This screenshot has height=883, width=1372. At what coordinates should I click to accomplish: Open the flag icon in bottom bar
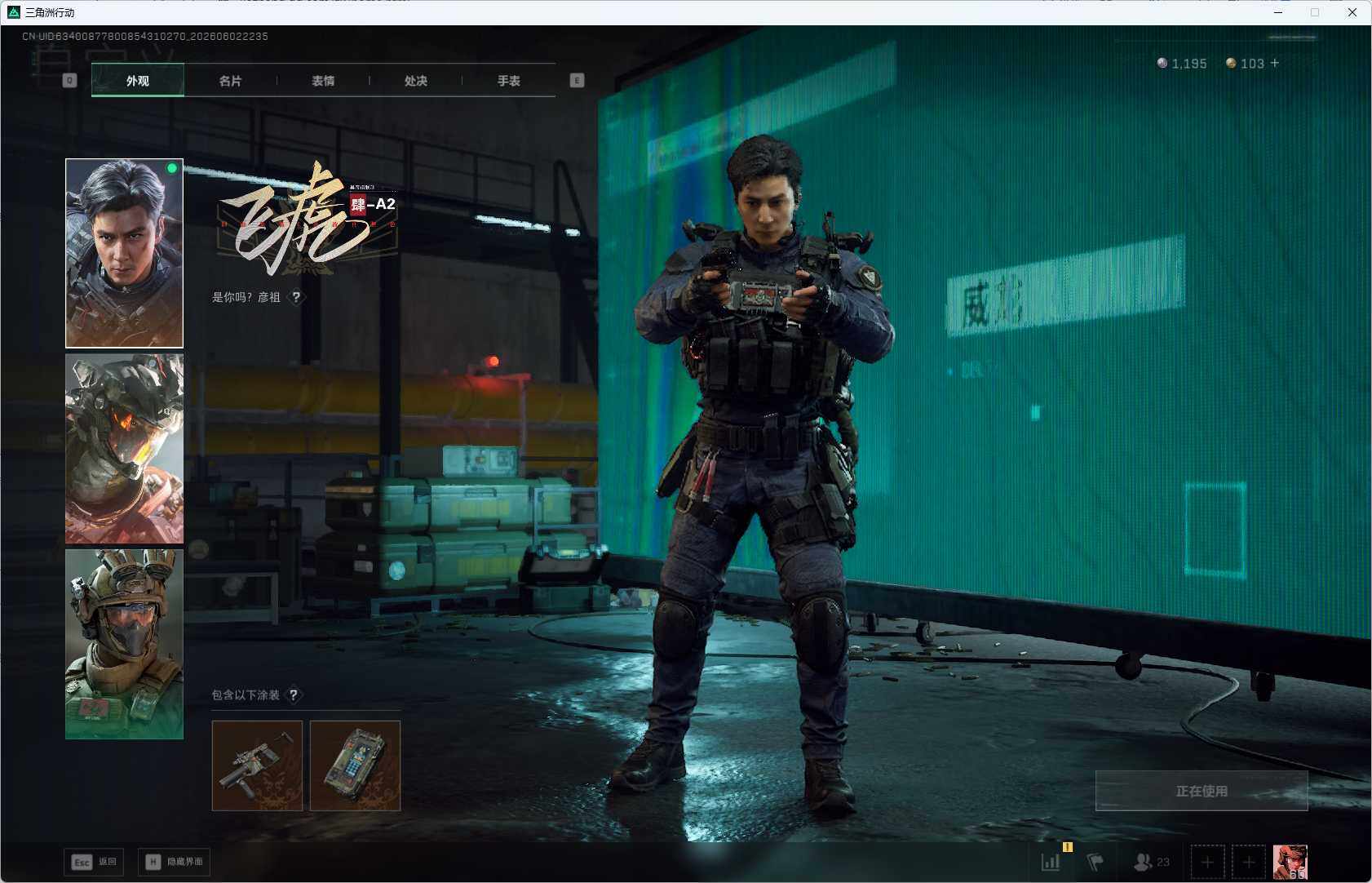coord(1095,862)
